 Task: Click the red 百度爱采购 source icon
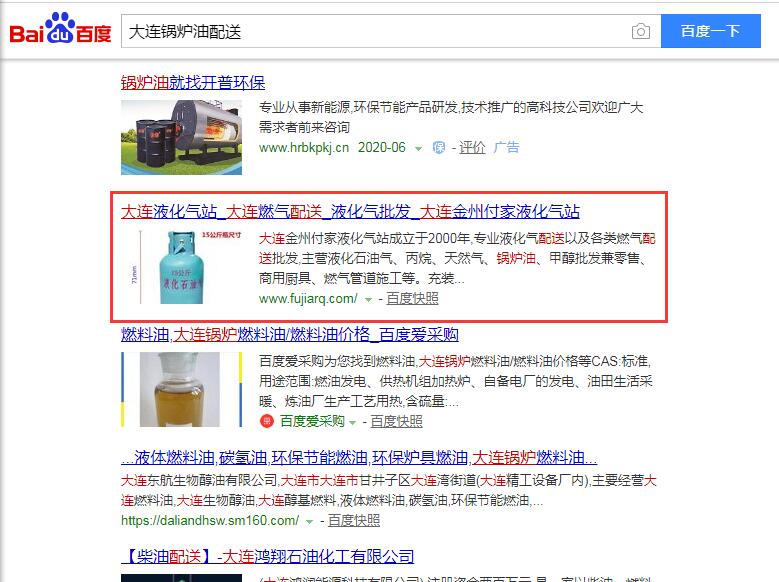tap(267, 421)
